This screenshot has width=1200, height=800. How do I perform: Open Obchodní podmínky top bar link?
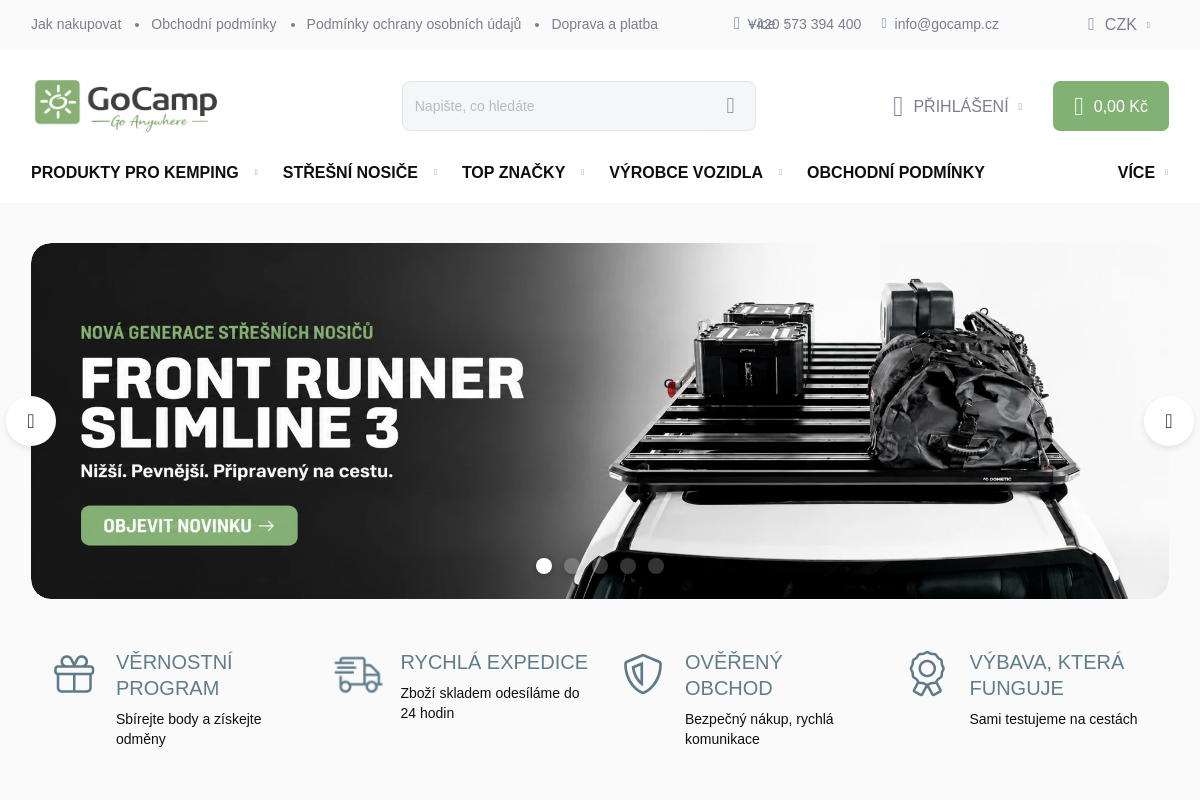pos(214,24)
